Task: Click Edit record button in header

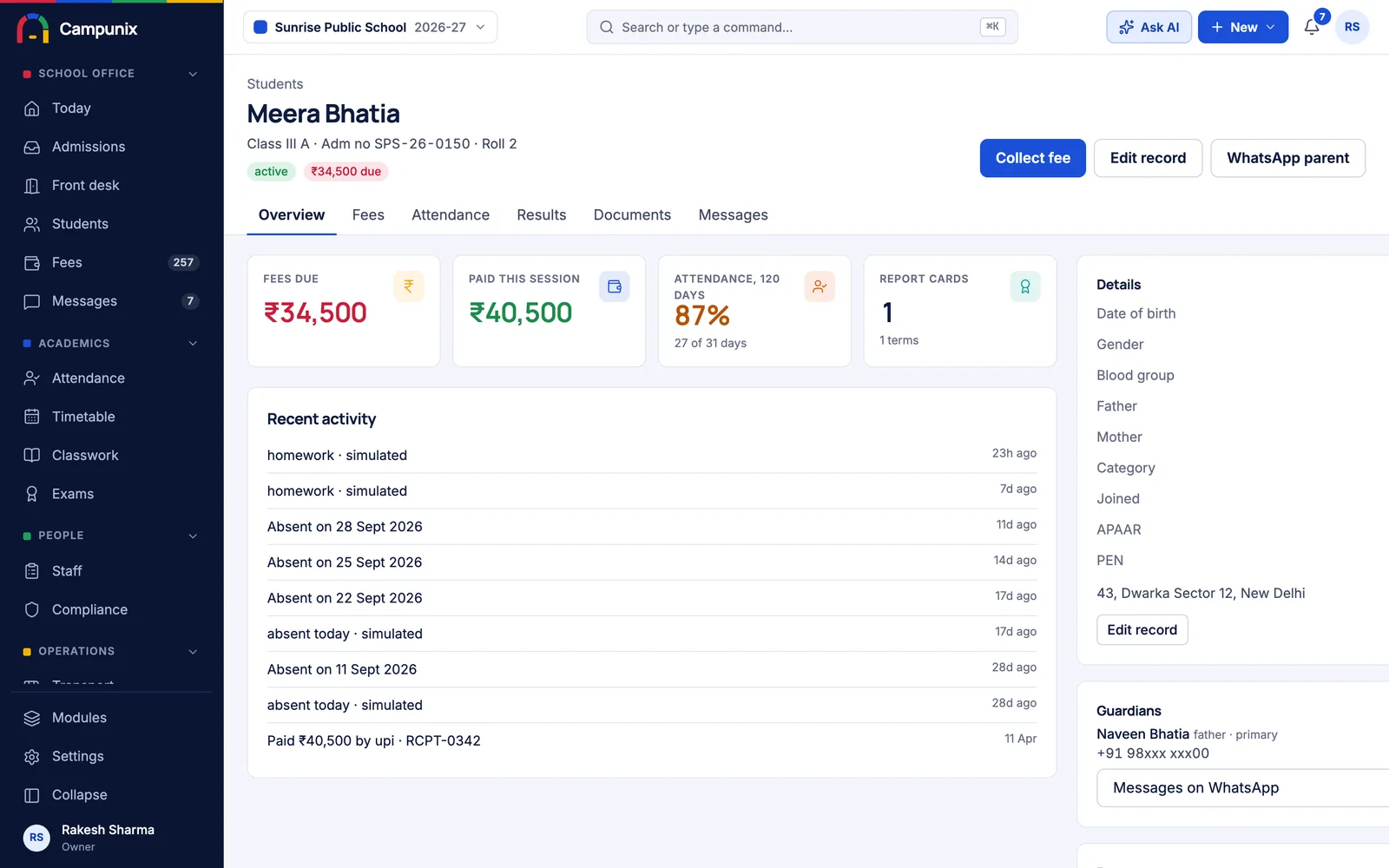Action: 1148,158
